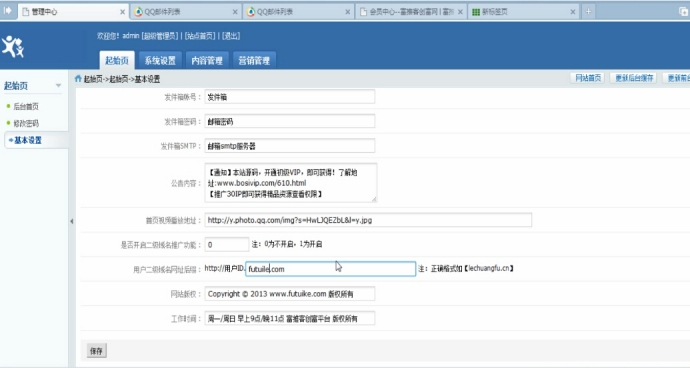Click the 保存 save button
Viewport: 690px width, 368px height.
click(96, 351)
